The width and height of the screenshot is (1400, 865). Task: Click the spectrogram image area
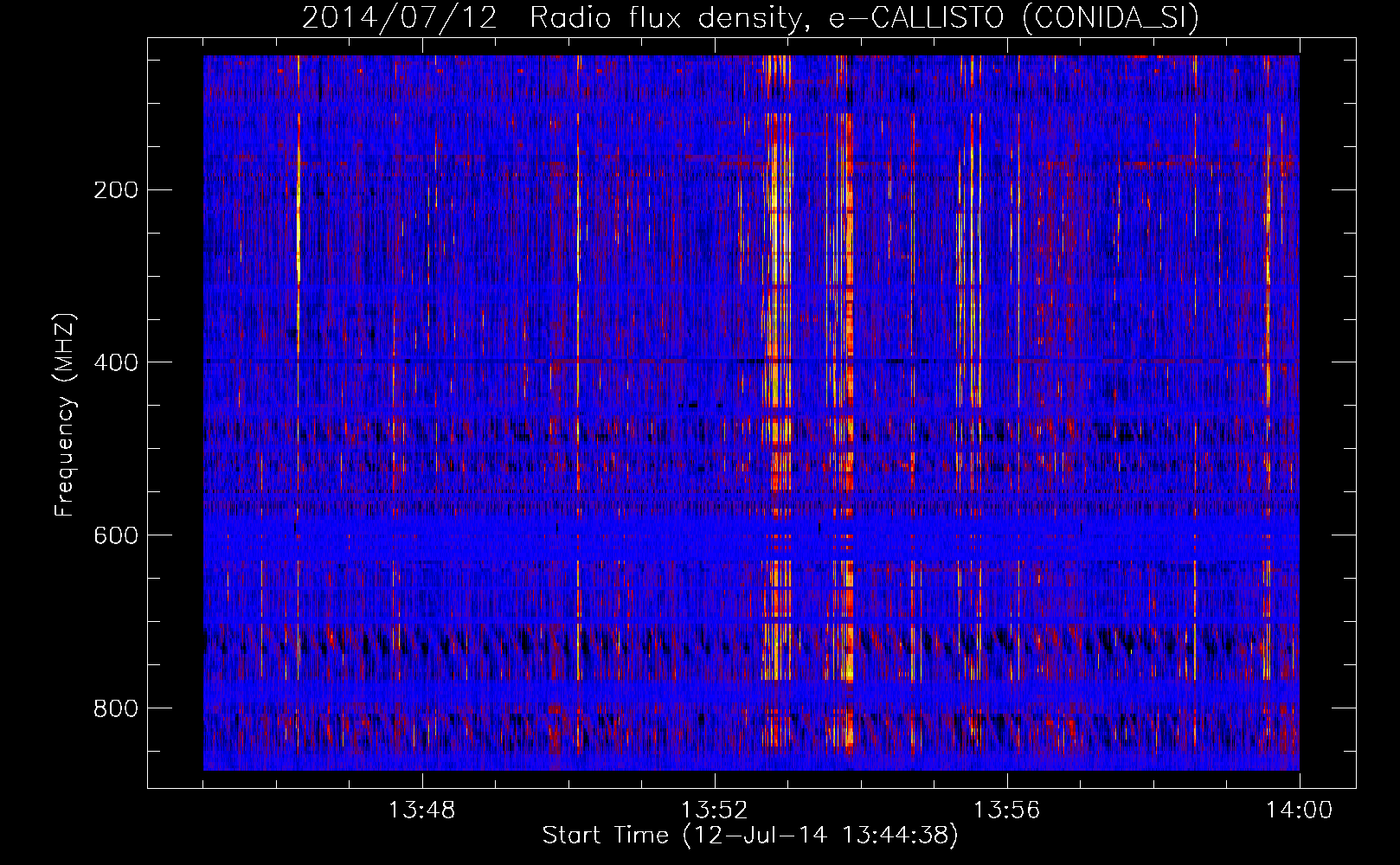coord(751,413)
